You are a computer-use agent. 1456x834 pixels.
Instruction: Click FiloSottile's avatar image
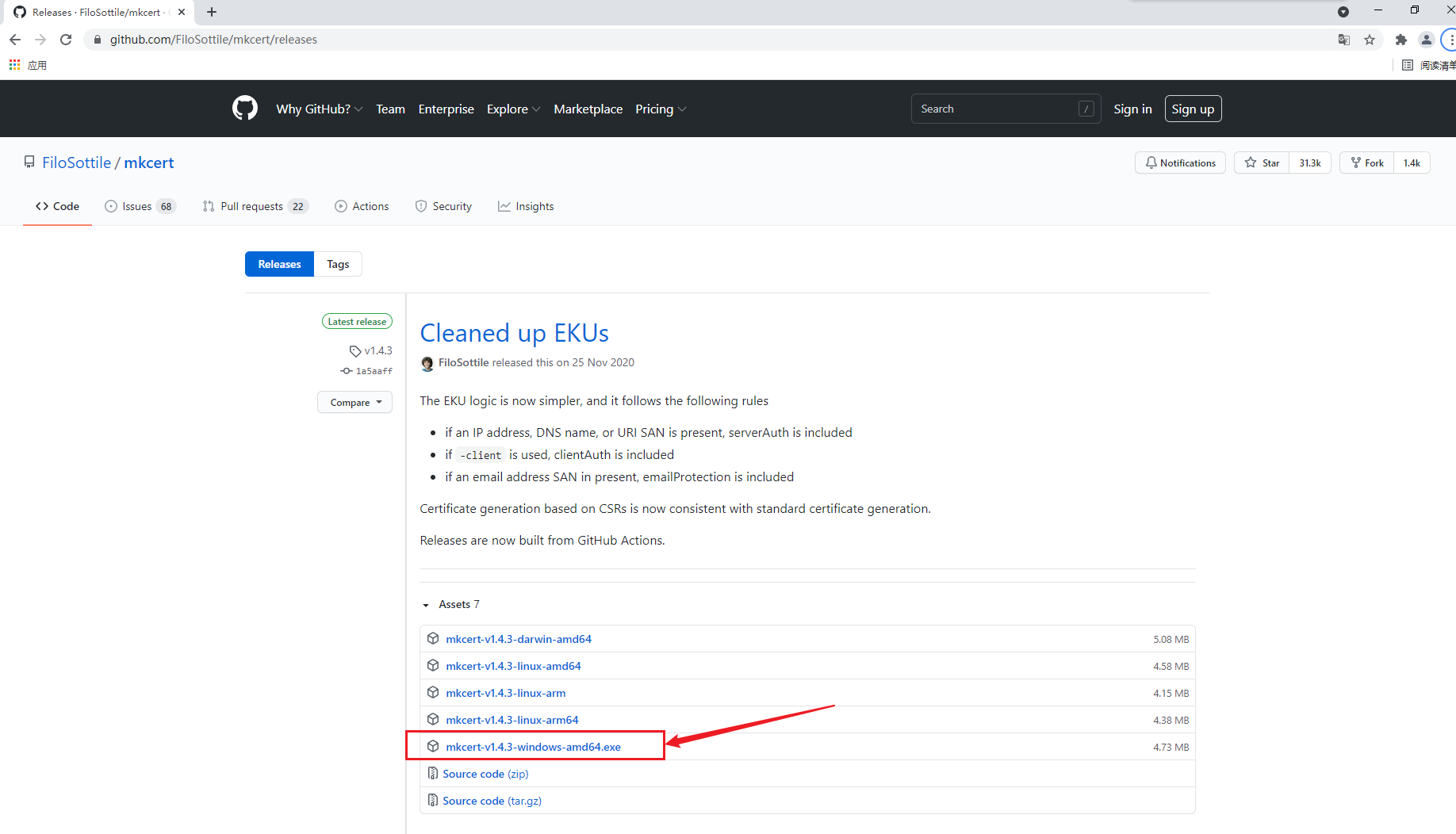tap(427, 363)
